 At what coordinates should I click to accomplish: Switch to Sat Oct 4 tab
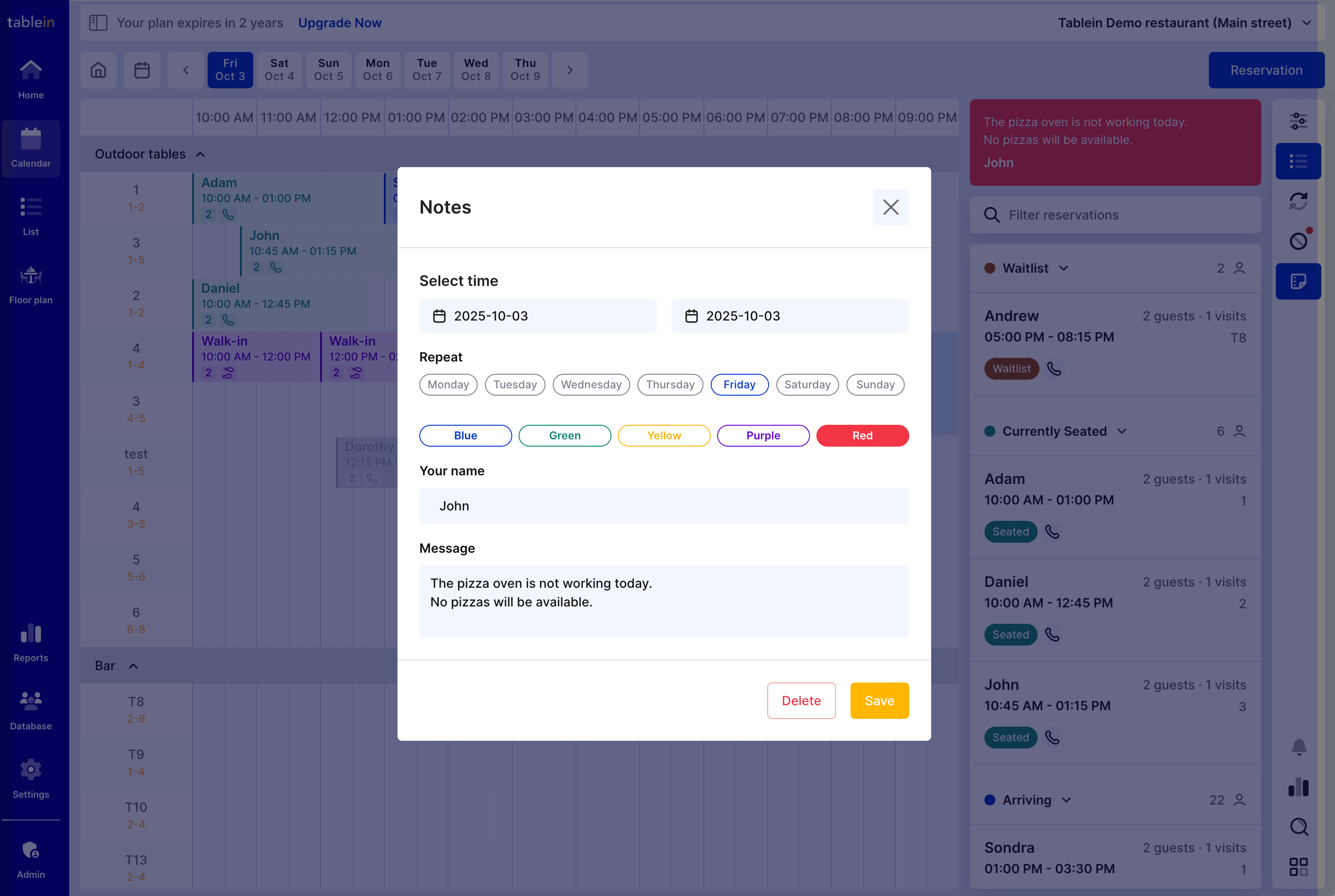(279, 70)
